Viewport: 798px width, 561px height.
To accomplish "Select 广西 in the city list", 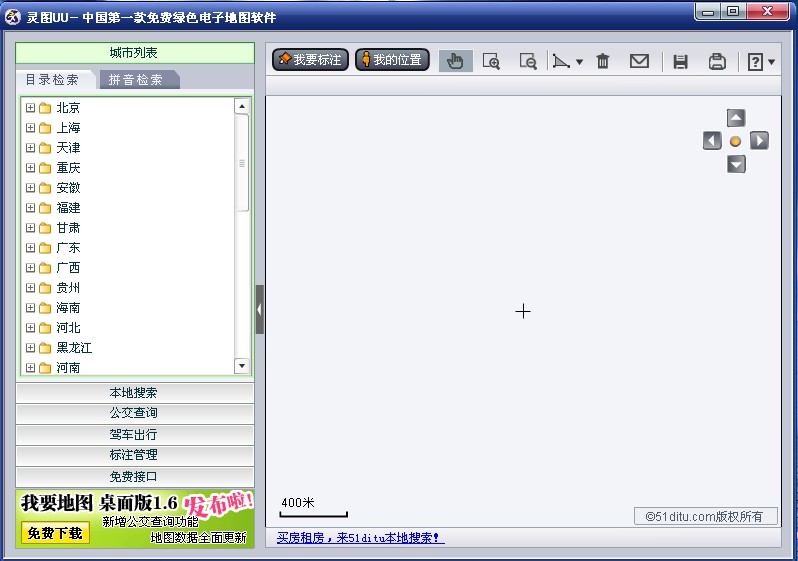I will point(68,268).
